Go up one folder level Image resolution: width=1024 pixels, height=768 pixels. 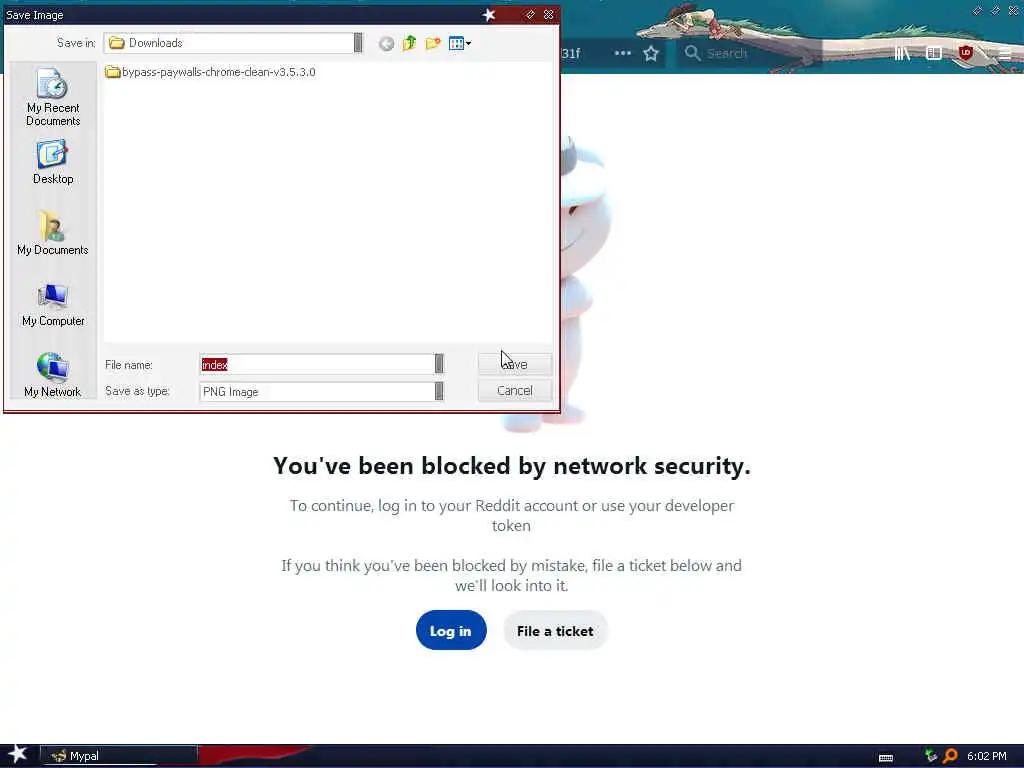[409, 44]
